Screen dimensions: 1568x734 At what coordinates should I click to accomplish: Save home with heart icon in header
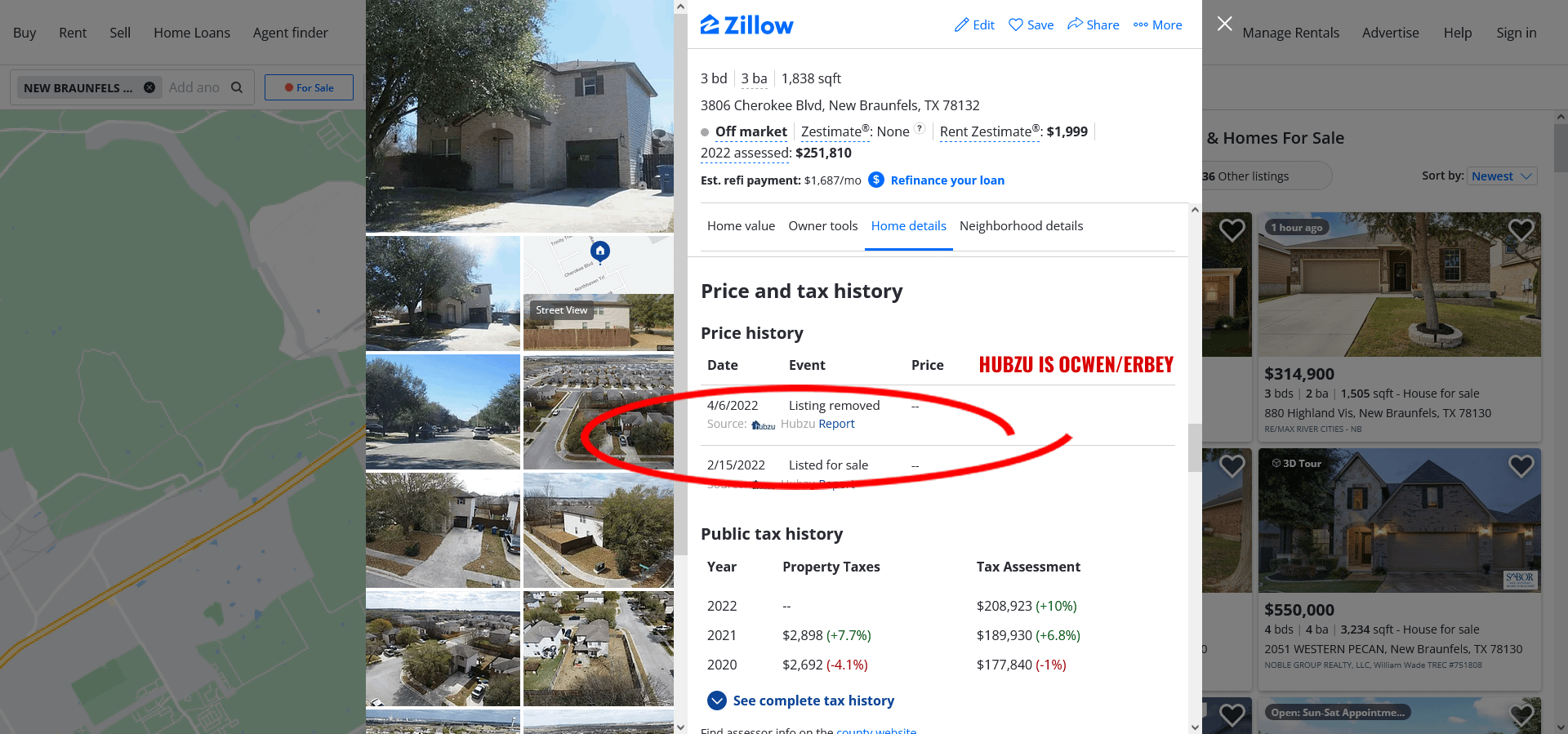tap(1015, 24)
